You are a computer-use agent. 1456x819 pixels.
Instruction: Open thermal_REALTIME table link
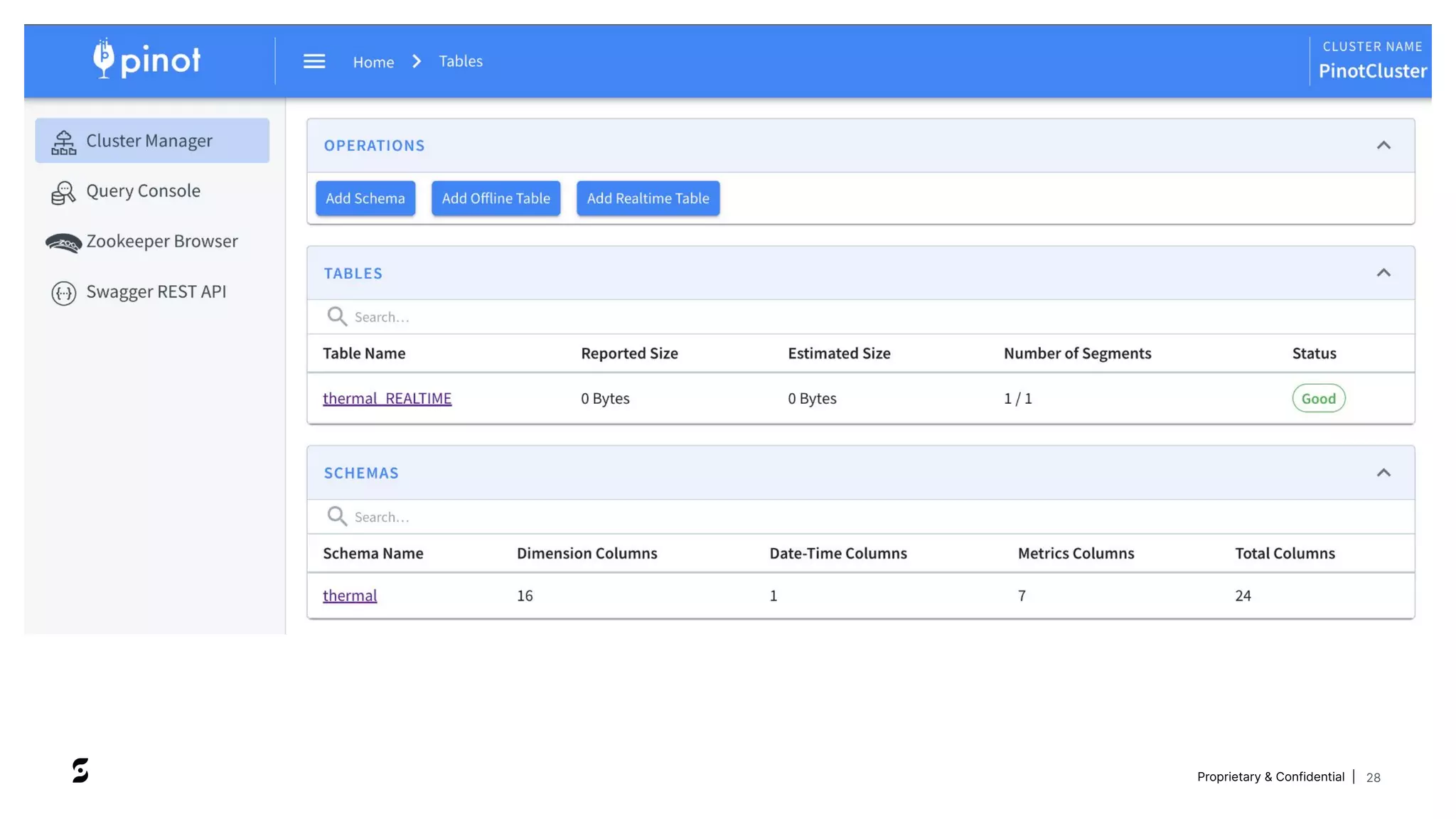(387, 398)
